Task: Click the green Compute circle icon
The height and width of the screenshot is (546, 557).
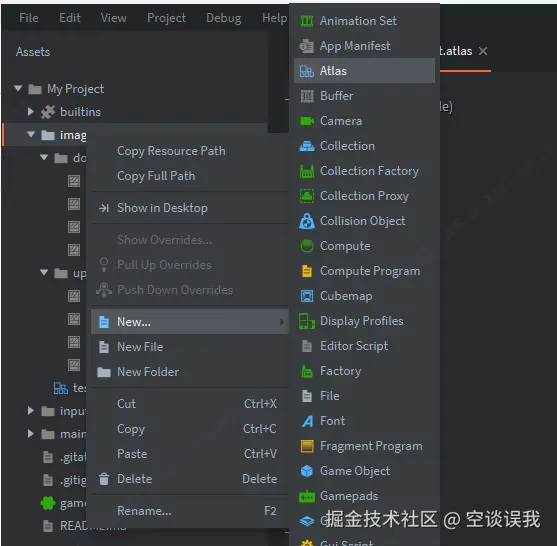Action: coord(307,246)
